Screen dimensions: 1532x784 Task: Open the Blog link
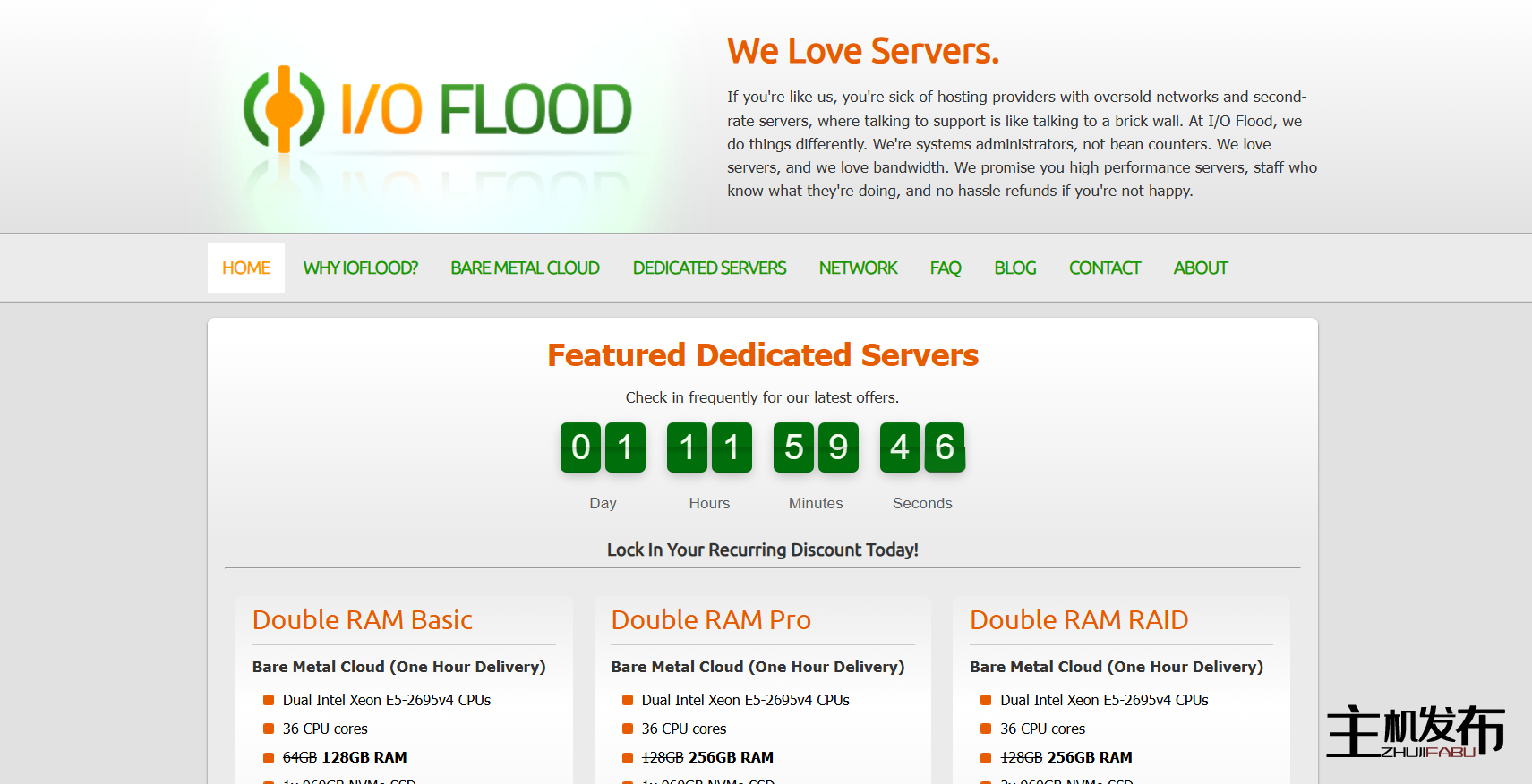1014,268
